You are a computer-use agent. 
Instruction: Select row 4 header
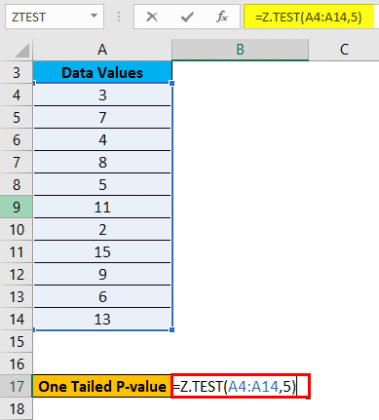16,95
